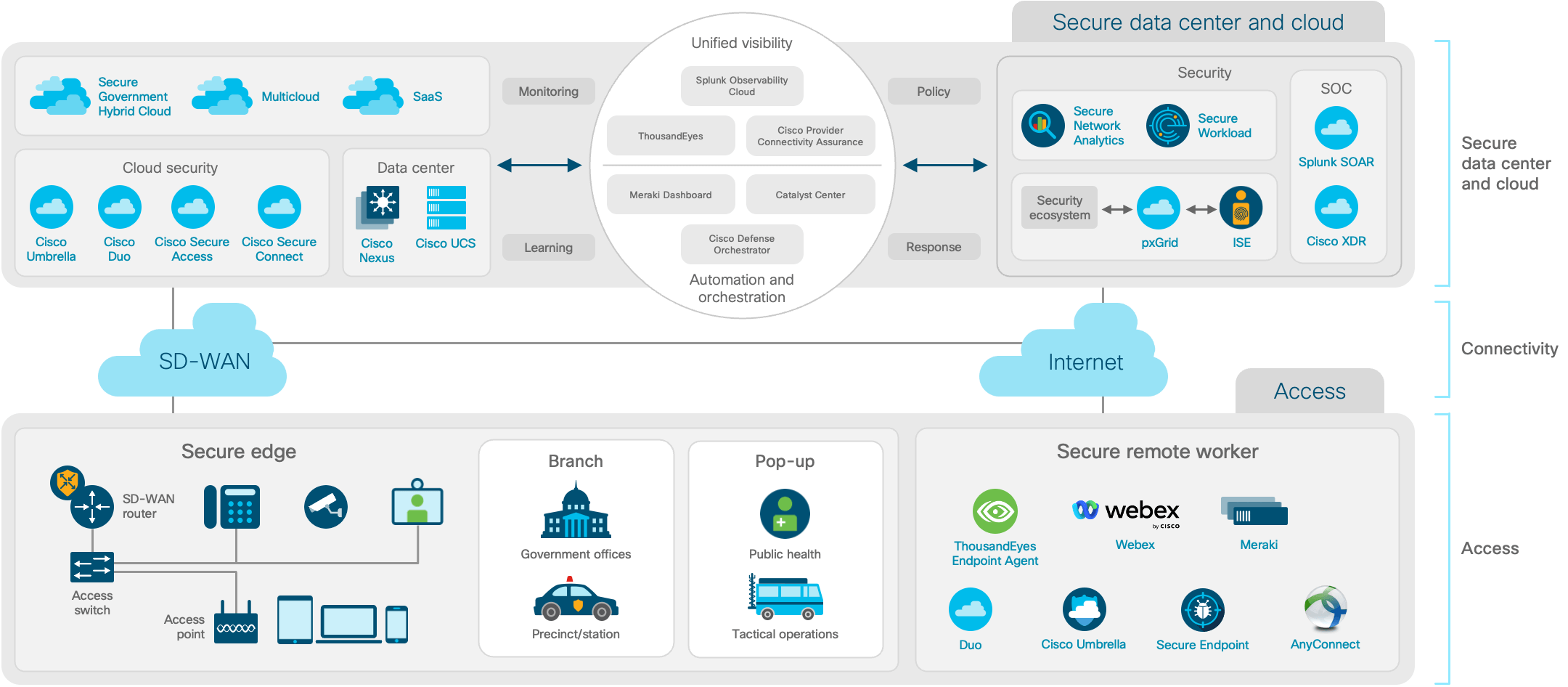Select the Cisco Duo cloud icon
1568x687 pixels.
pyautogui.click(x=120, y=207)
